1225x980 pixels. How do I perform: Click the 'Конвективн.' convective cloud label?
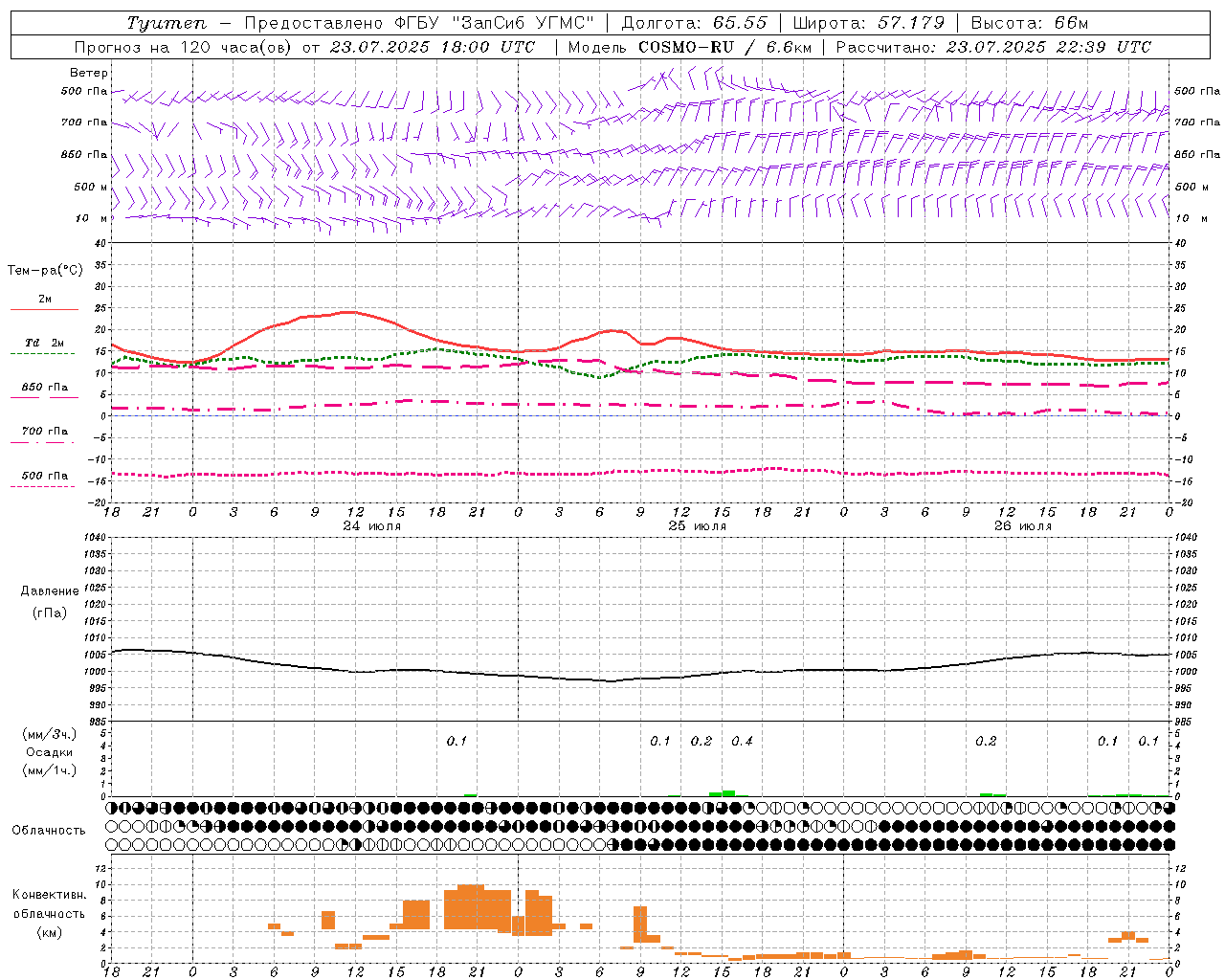point(49,895)
